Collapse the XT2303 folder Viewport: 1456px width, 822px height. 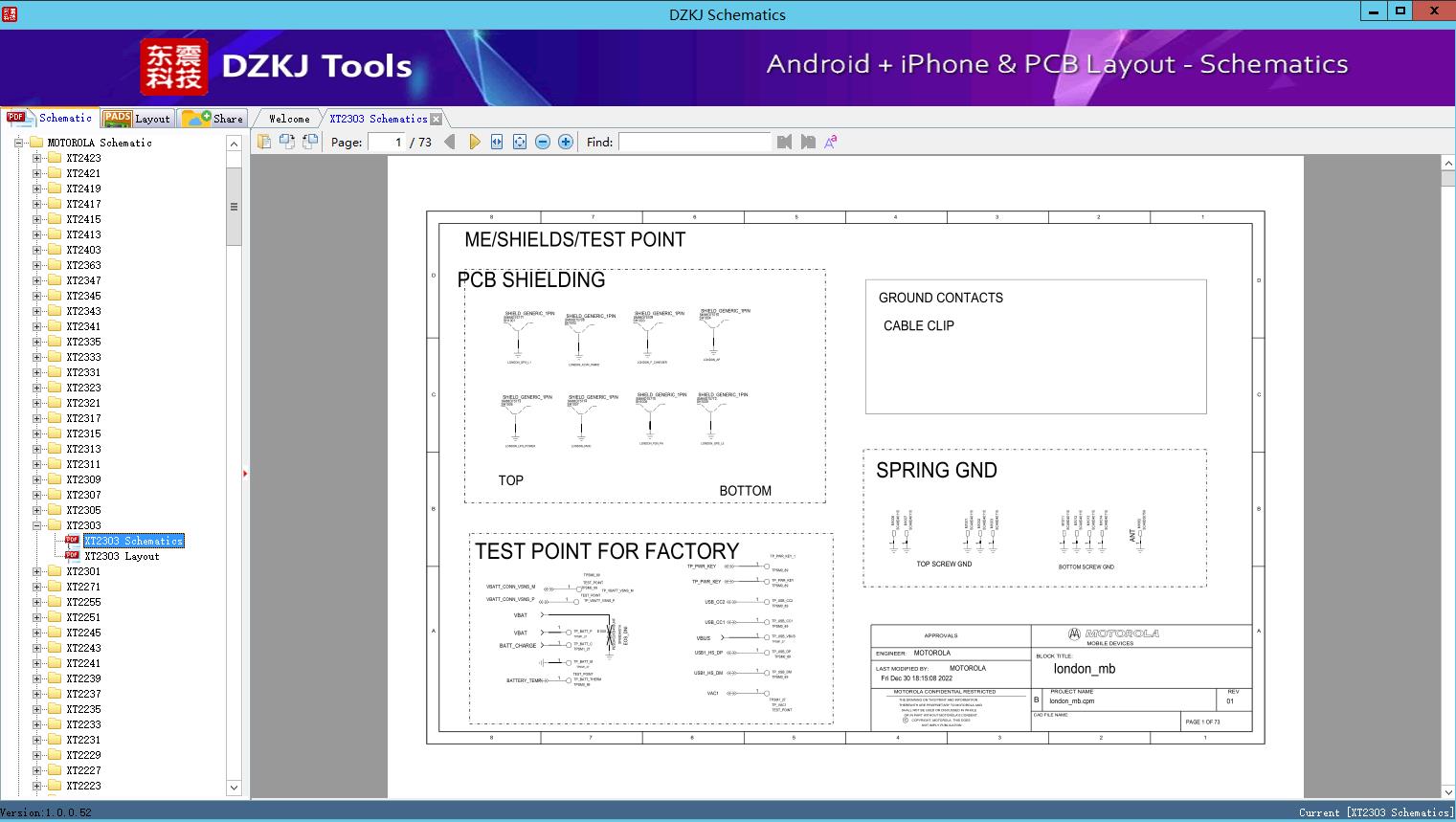click(36, 525)
